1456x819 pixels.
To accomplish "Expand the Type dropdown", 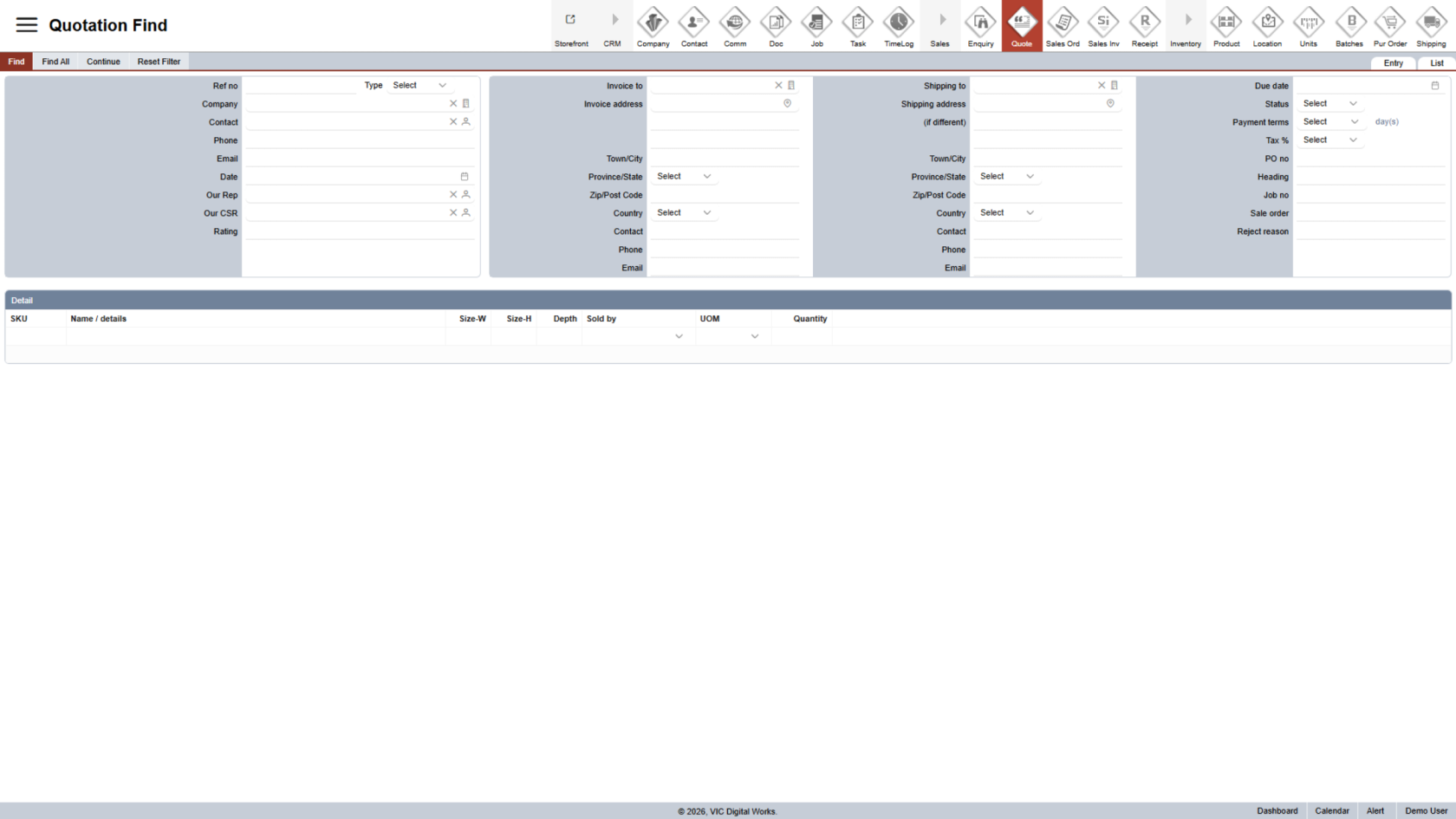I will point(419,86).
